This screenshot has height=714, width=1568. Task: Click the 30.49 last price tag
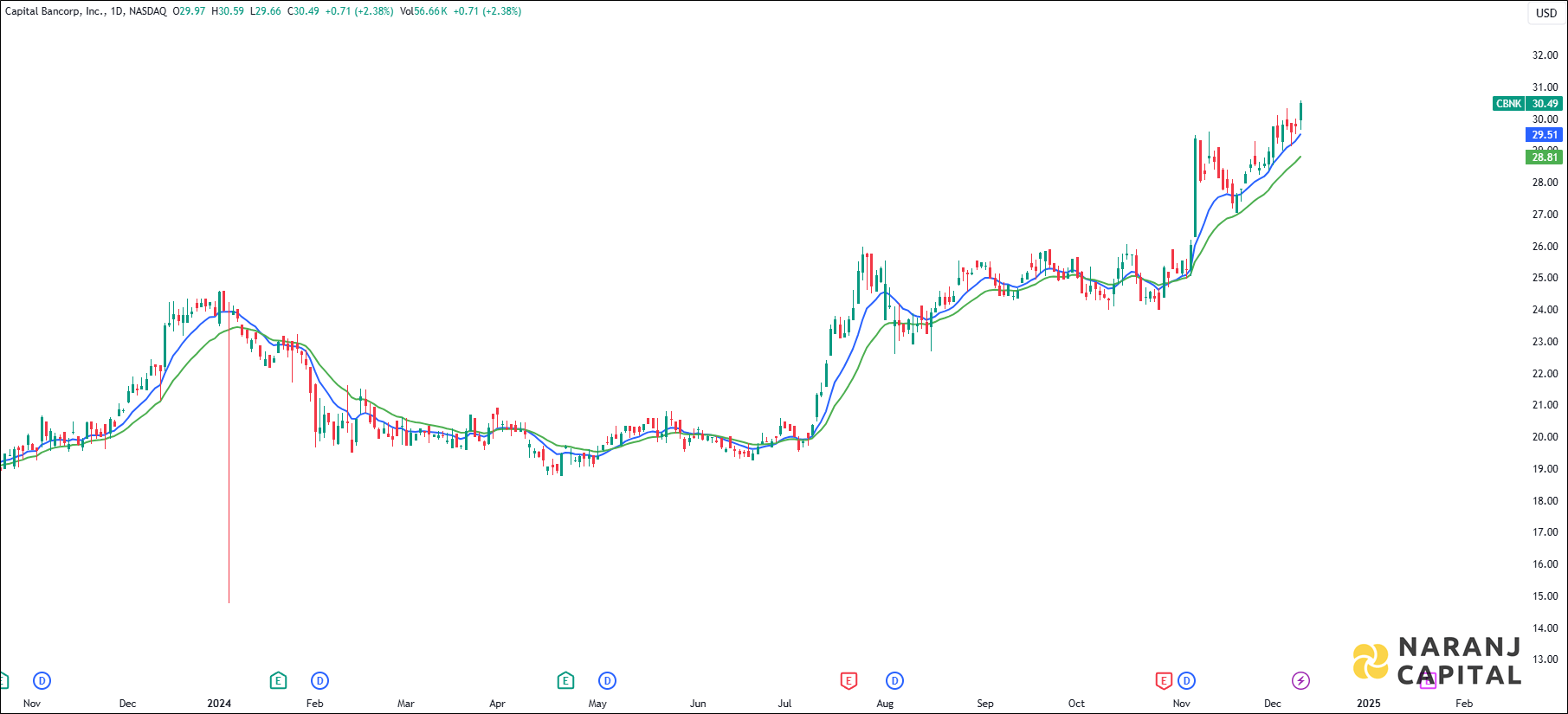(x=1545, y=104)
